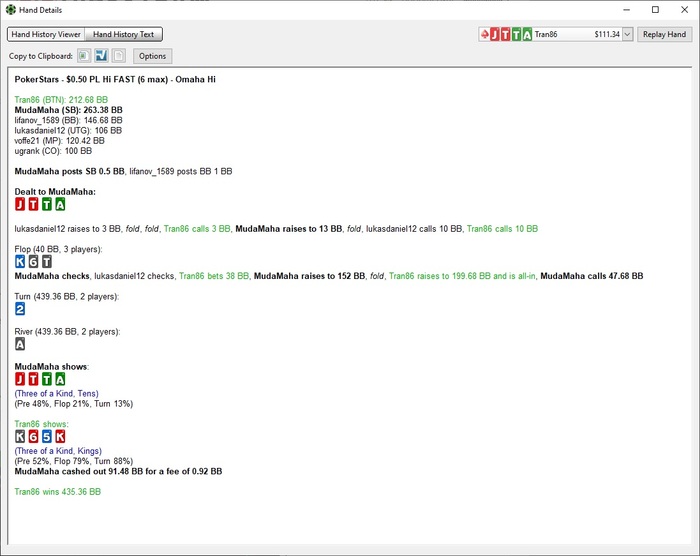The width and height of the screenshot is (700, 556).
Task: Maximize the Hand Details window
Action: pos(655,9)
